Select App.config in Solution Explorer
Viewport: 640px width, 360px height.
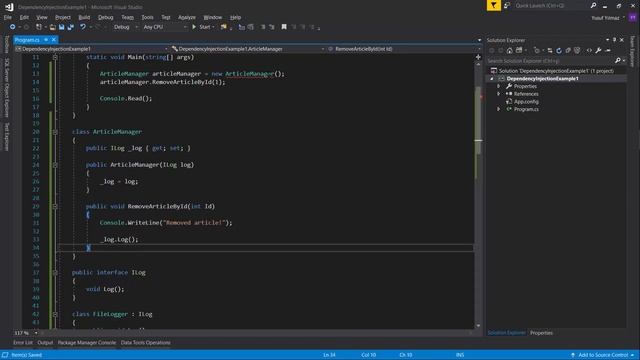[x=526, y=102]
